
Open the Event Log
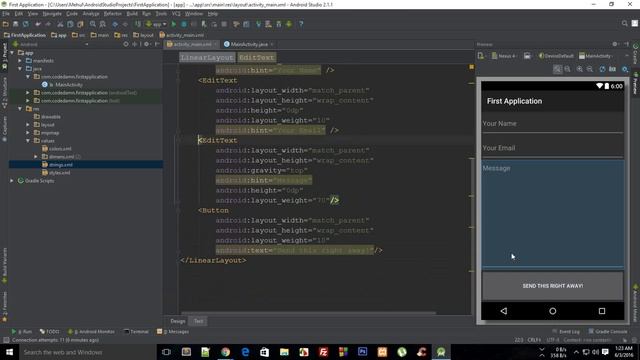[x=566, y=331]
